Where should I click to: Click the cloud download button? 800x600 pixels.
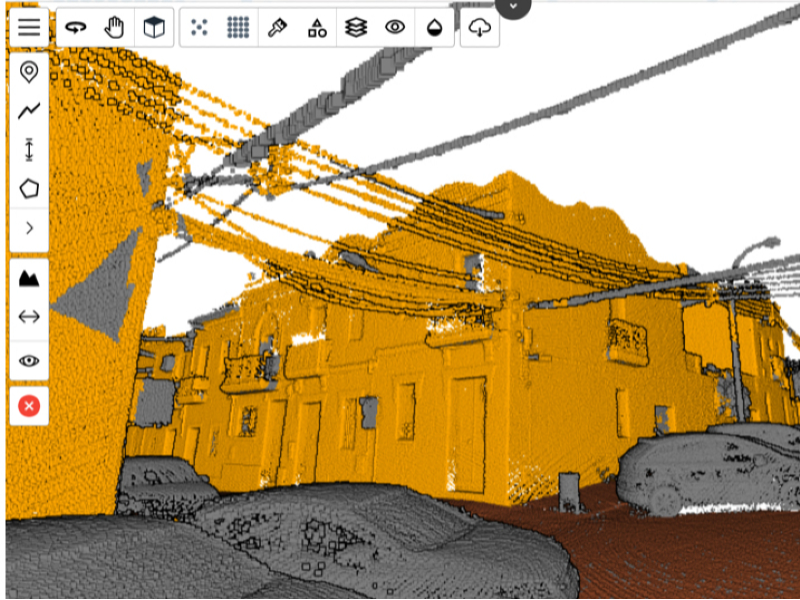(480, 28)
